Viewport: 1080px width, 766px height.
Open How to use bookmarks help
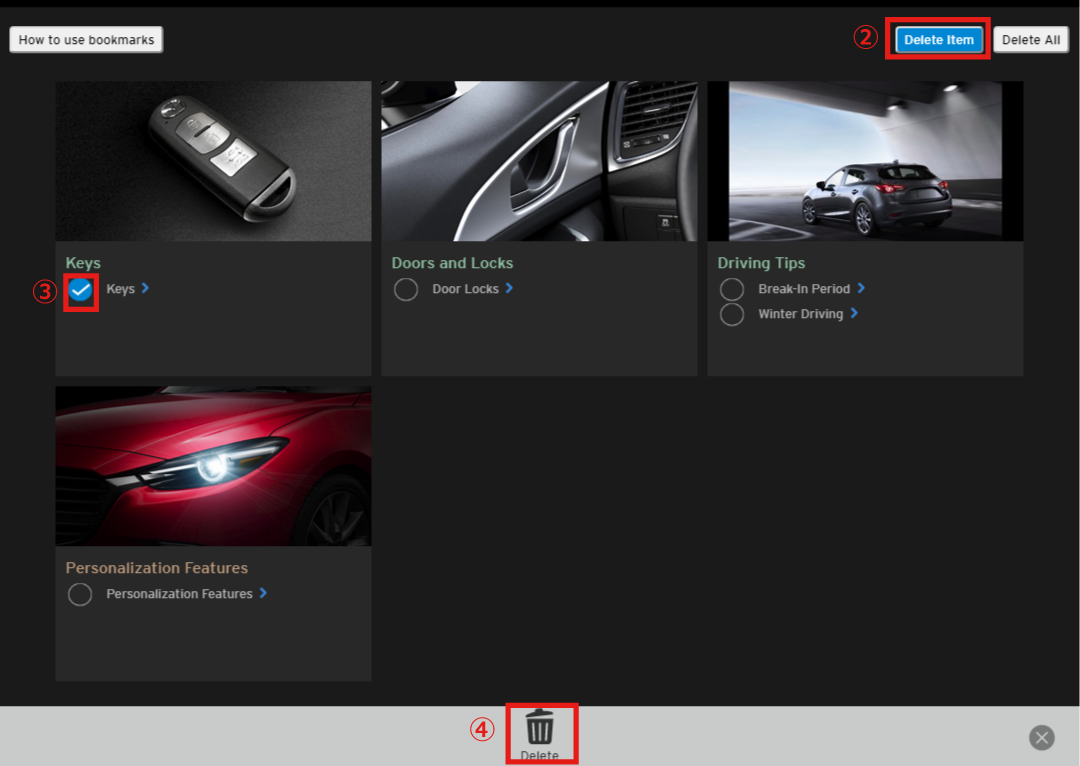point(86,40)
